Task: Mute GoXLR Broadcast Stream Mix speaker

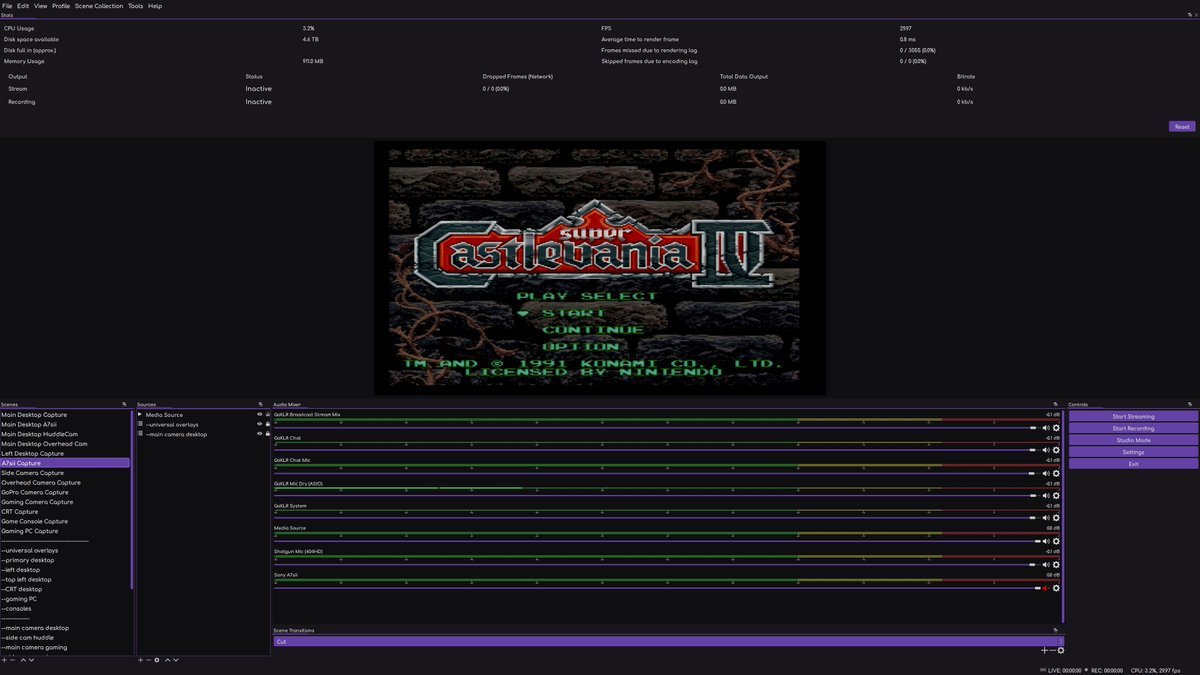Action: click(x=1046, y=428)
